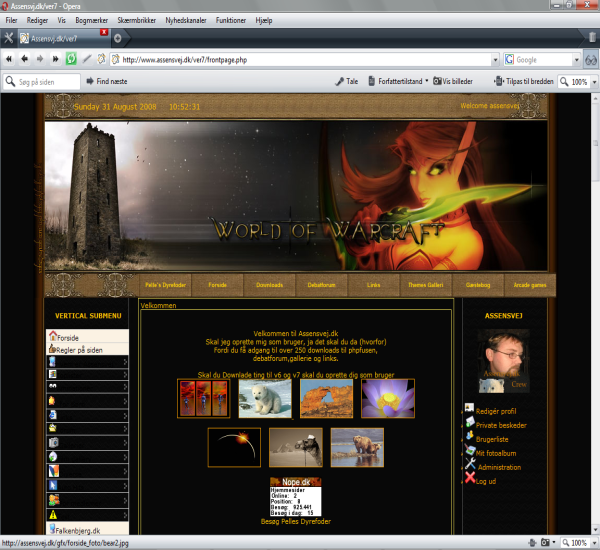Expand the camera submenu row arrow
Viewport: 600px width, 550px height.
[x=125, y=443]
